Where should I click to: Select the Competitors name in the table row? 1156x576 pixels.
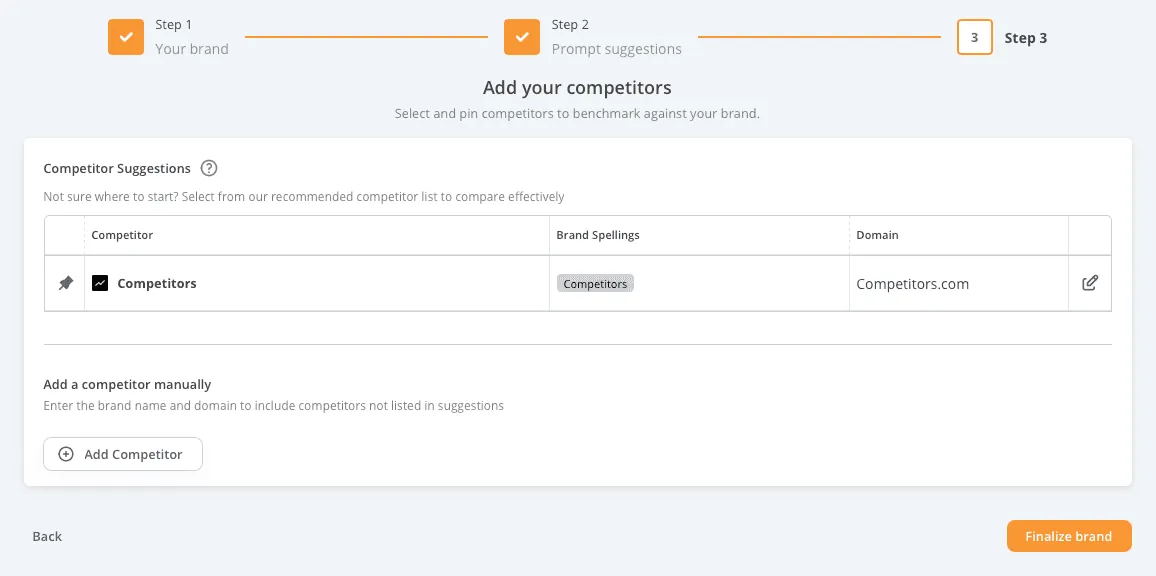(157, 283)
